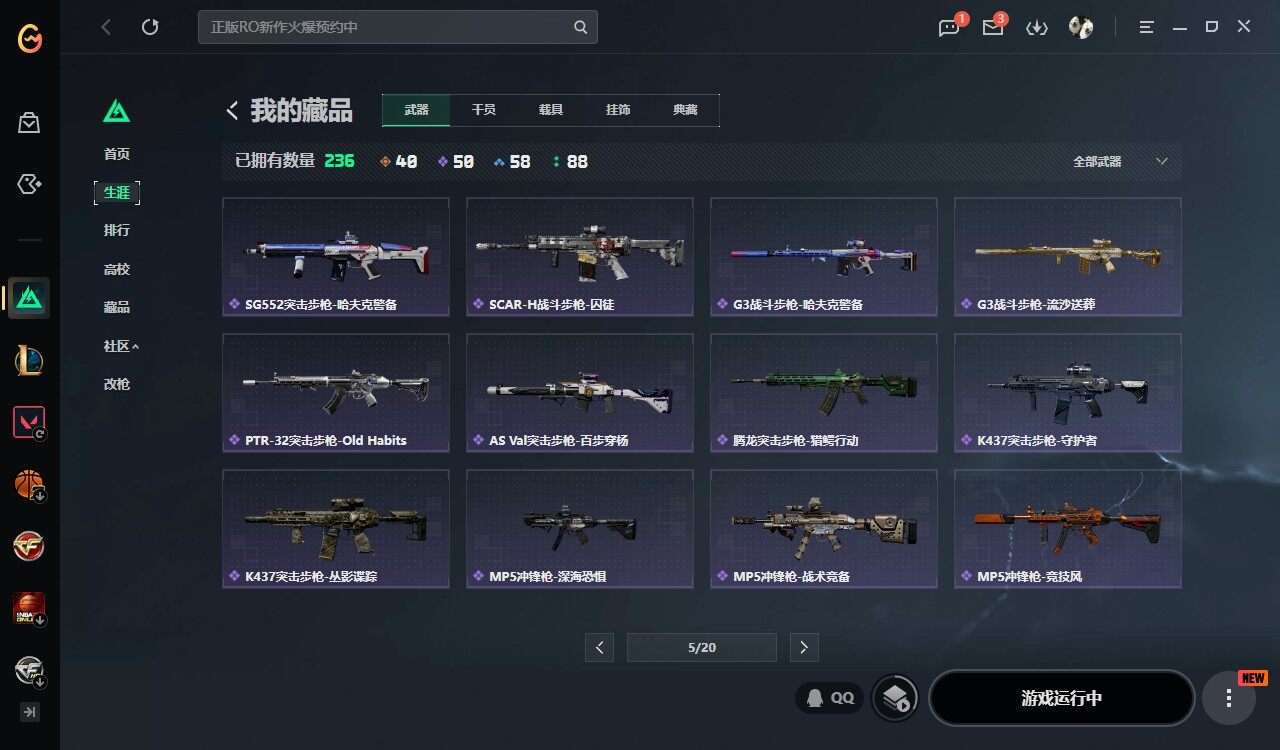Switch to the 载具 tab
The height and width of the screenshot is (750, 1280).
pyautogui.click(x=551, y=110)
